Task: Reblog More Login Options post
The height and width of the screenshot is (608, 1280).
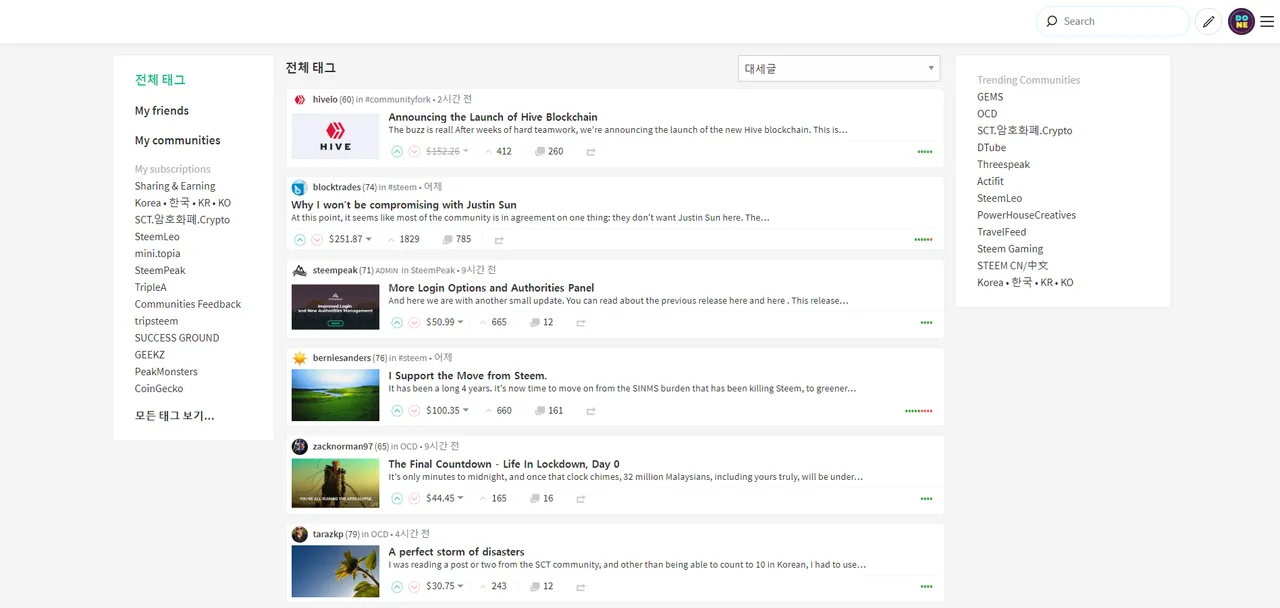Action: [x=581, y=323]
